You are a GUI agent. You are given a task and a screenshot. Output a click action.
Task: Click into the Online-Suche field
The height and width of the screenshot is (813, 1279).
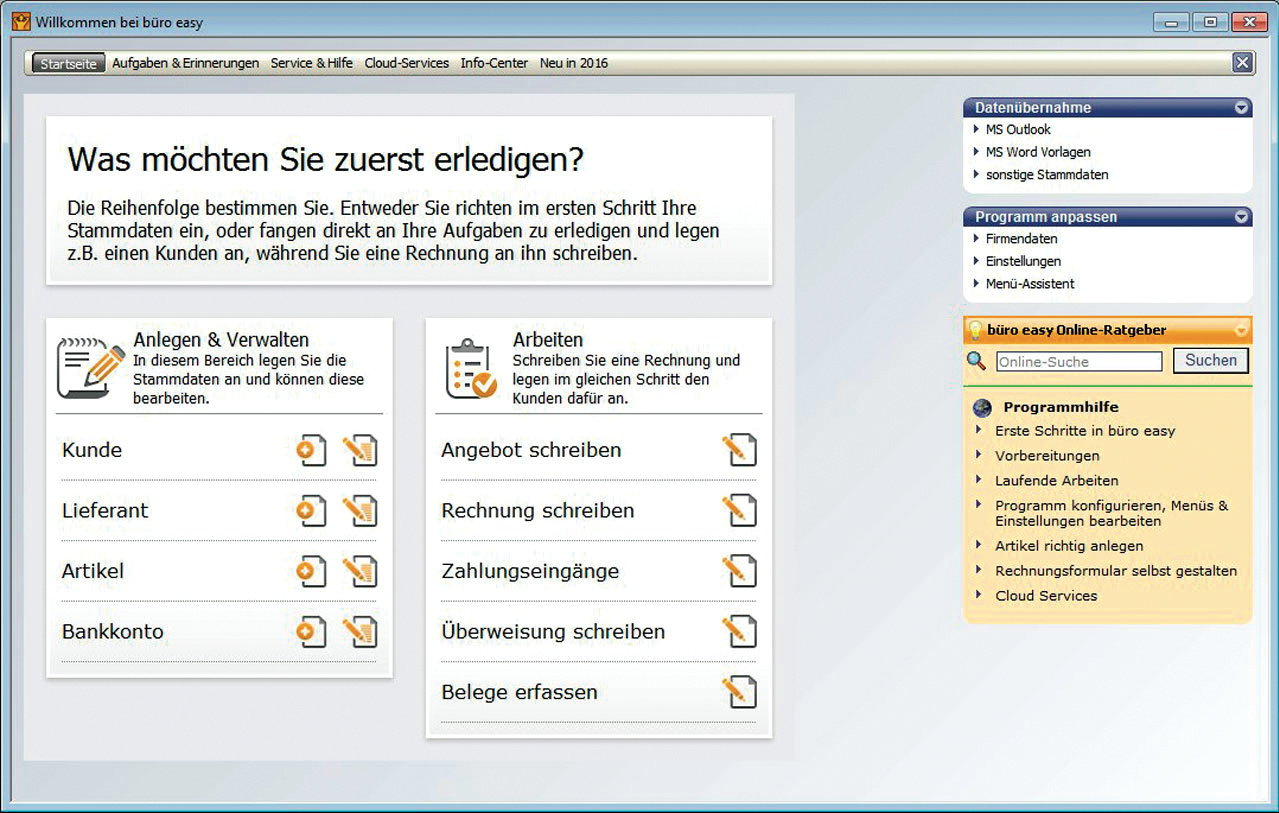pyautogui.click(x=1079, y=362)
